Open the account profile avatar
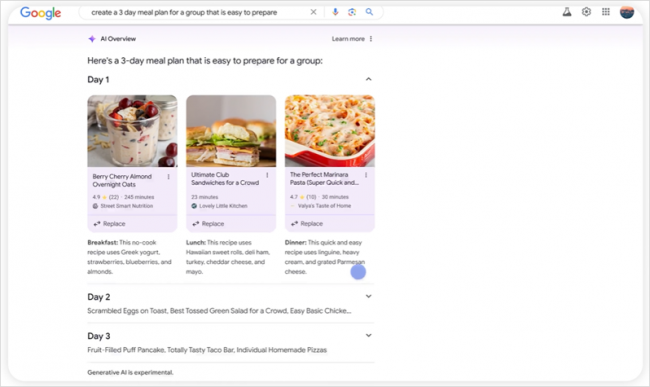 (627, 12)
